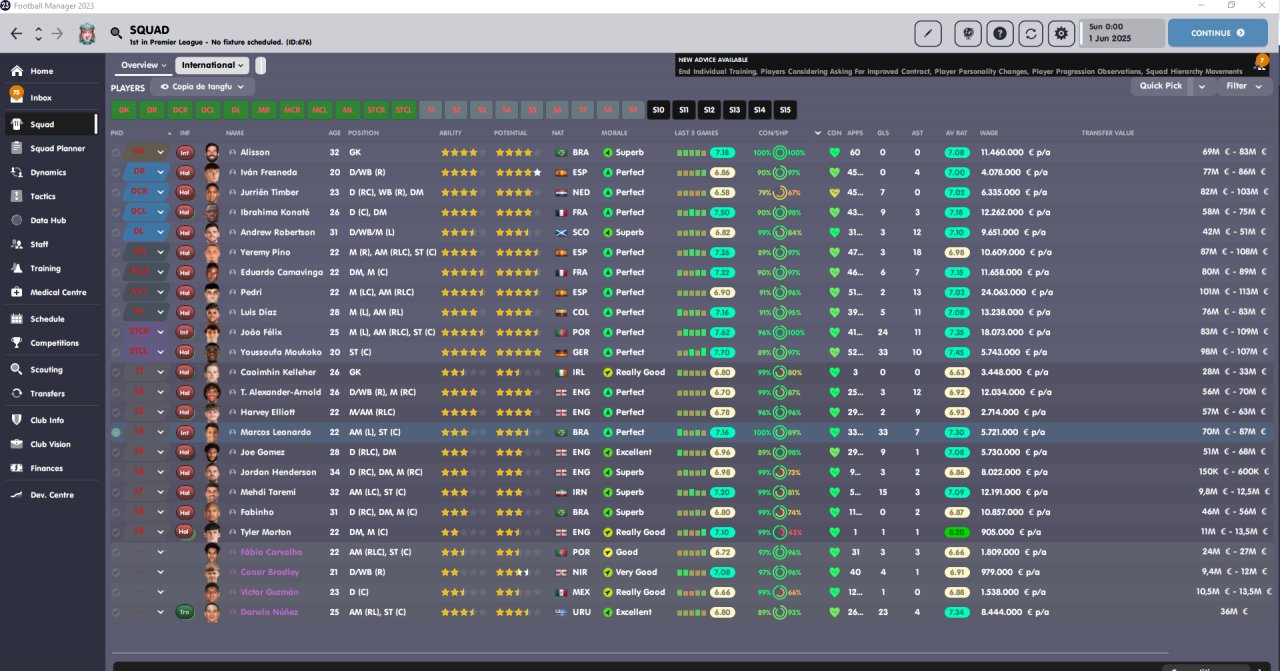
Task: Open Fábio Carvalho player name link
Action: [271, 552]
